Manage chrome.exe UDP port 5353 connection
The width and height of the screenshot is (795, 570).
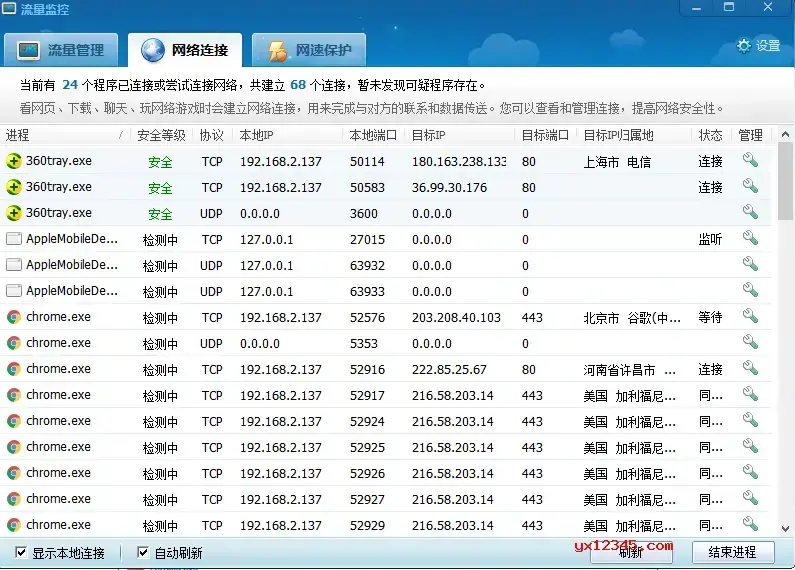click(750, 342)
